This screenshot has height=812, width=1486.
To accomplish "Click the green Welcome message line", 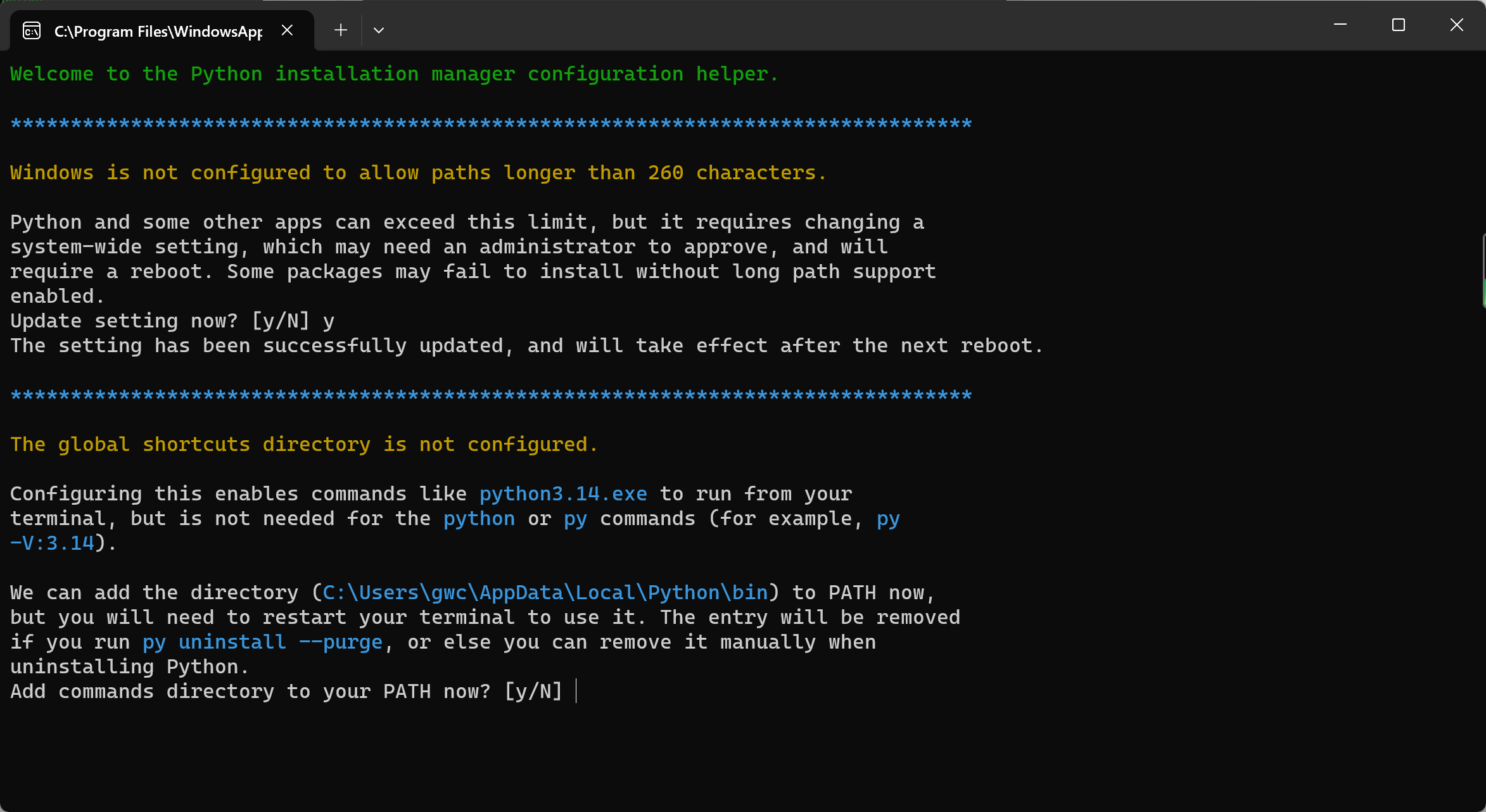I will [x=394, y=74].
